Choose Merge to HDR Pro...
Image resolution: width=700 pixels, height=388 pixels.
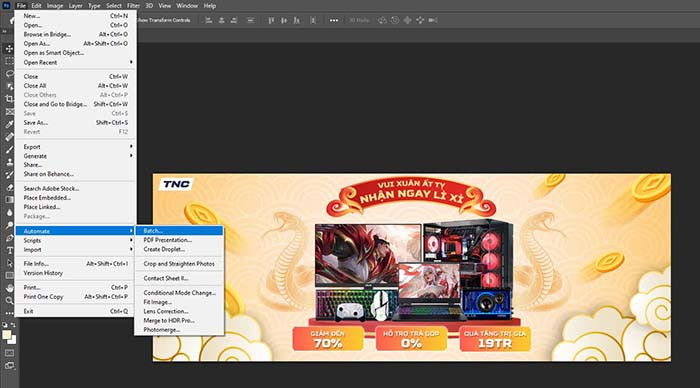(179, 321)
